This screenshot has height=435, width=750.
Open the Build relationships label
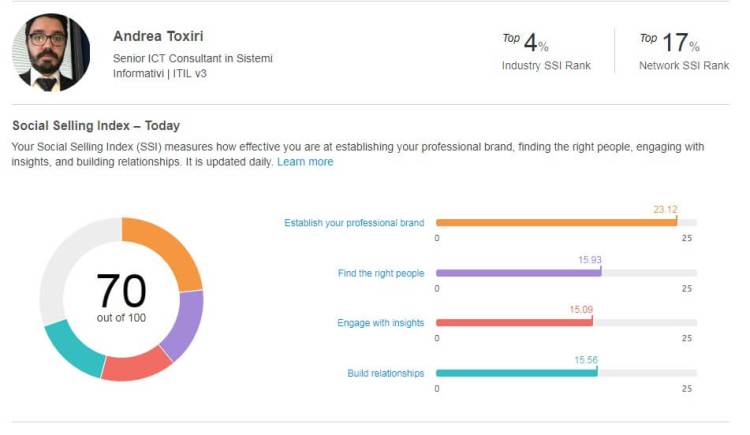click(385, 373)
